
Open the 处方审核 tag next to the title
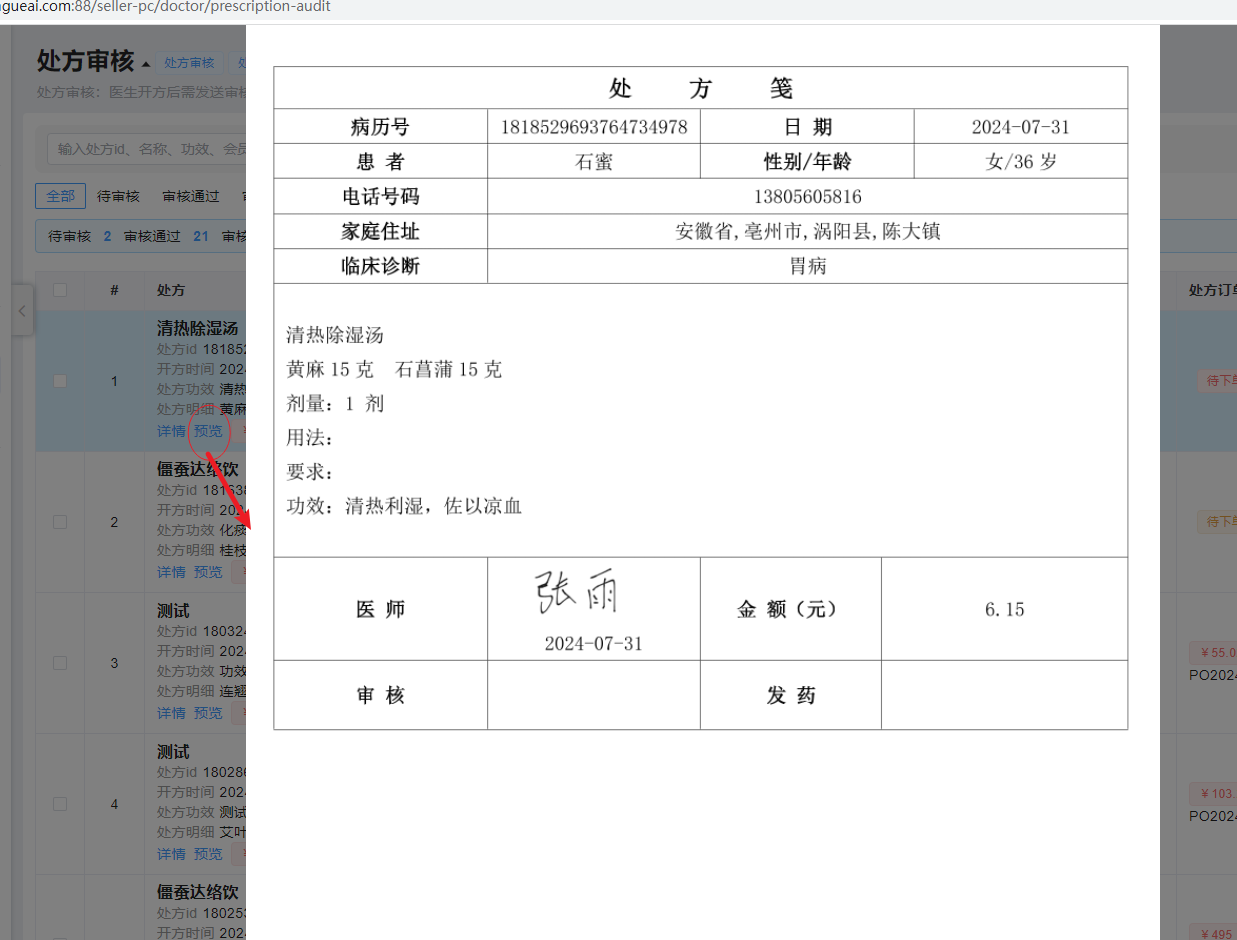(x=189, y=63)
